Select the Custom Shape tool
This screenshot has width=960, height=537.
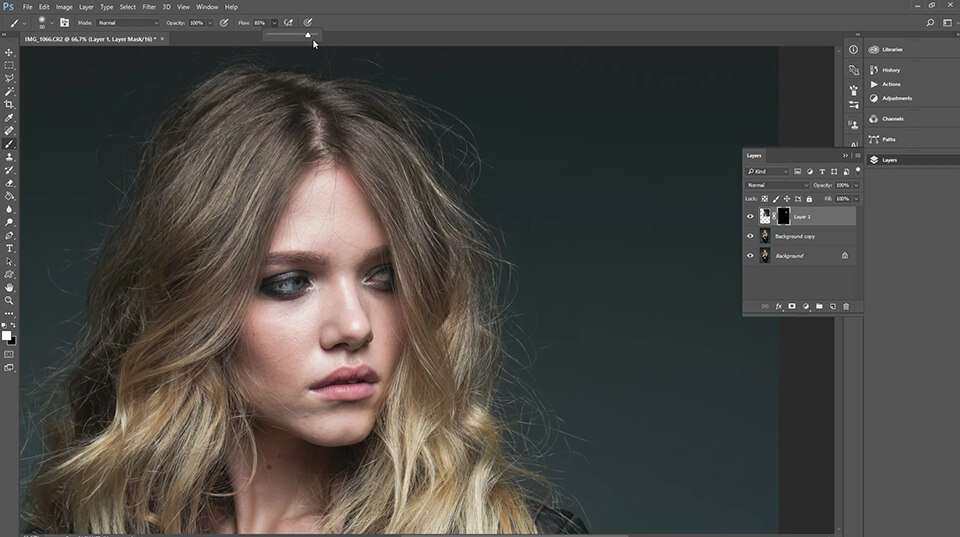[x=9, y=274]
